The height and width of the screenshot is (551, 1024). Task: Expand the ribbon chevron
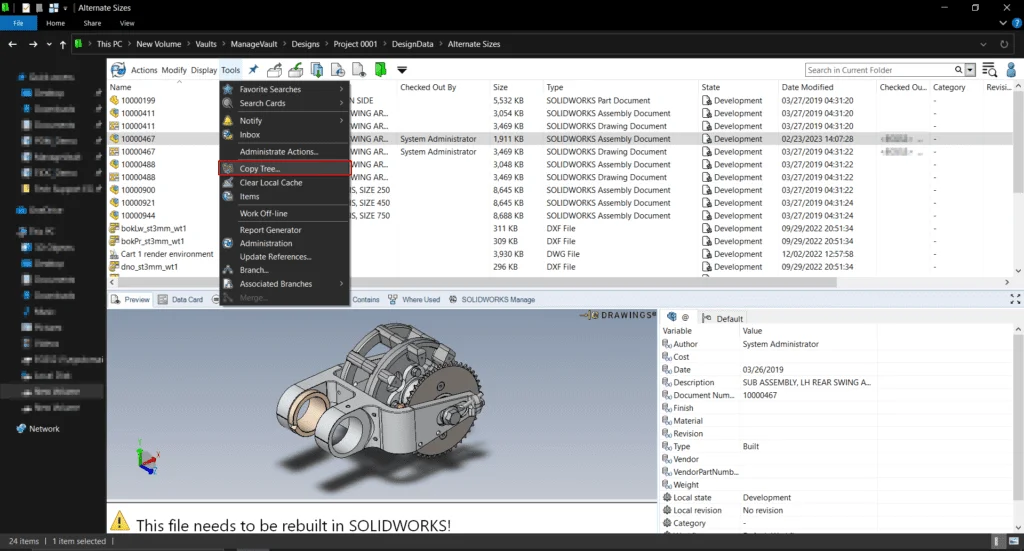pyautogui.click(x=1003, y=23)
